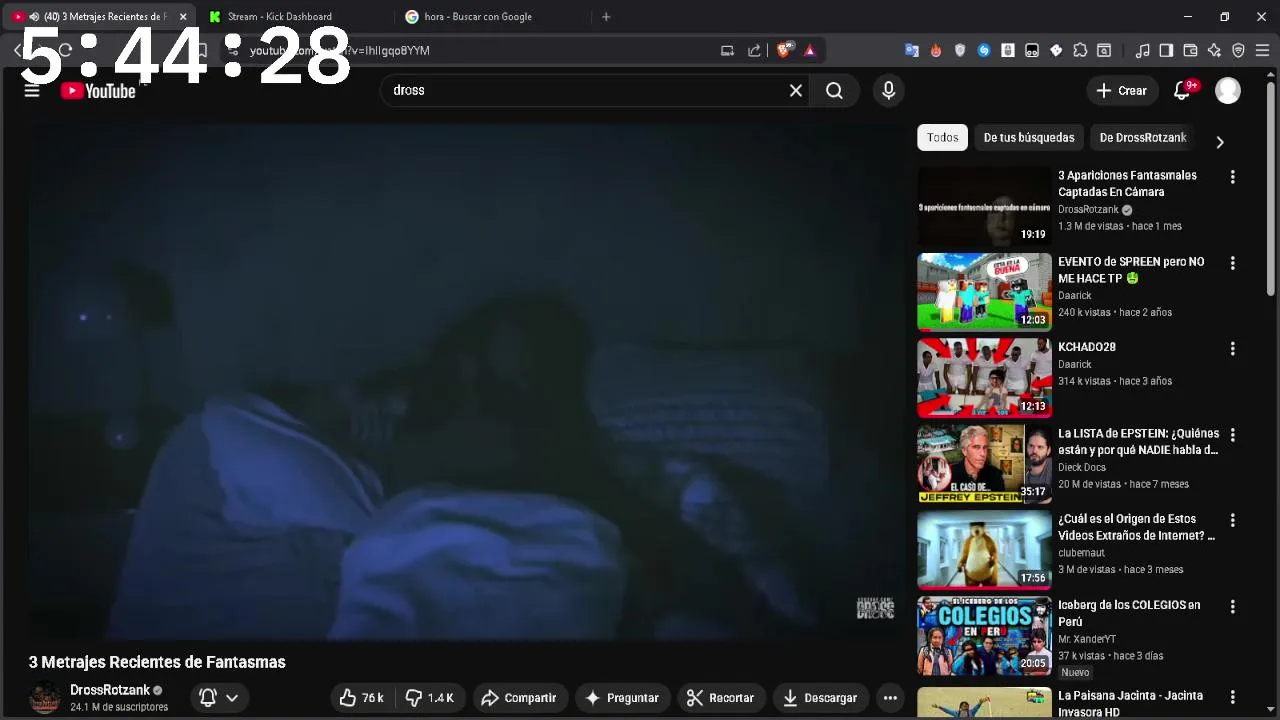The height and width of the screenshot is (720, 1280).
Task: Open options for 'Iceberg de los COLEGIOS' video
Action: pyautogui.click(x=1232, y=607)
